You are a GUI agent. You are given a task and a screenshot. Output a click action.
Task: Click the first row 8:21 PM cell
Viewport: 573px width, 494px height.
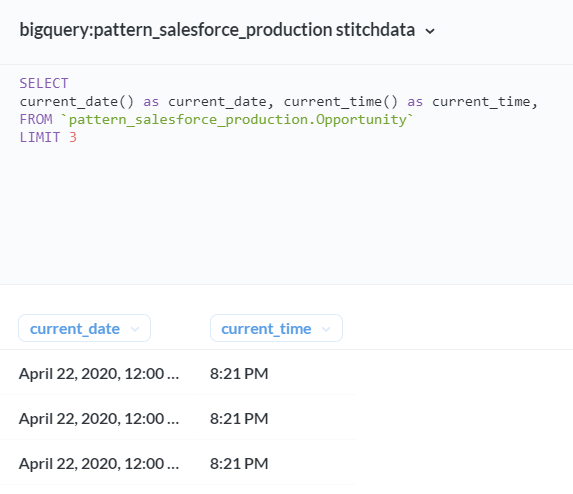(x=277, y=373)
